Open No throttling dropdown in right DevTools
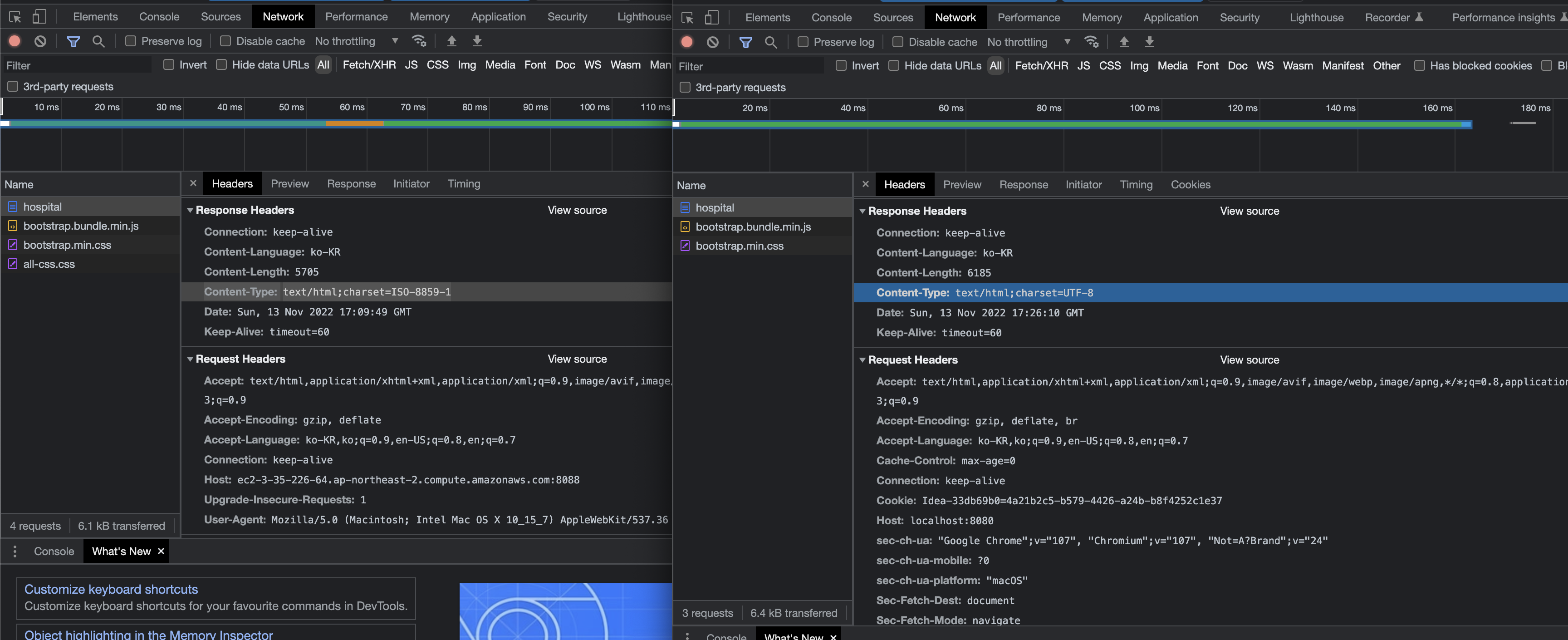Screen dimensions: 1568x640 tap(1029, 42)
